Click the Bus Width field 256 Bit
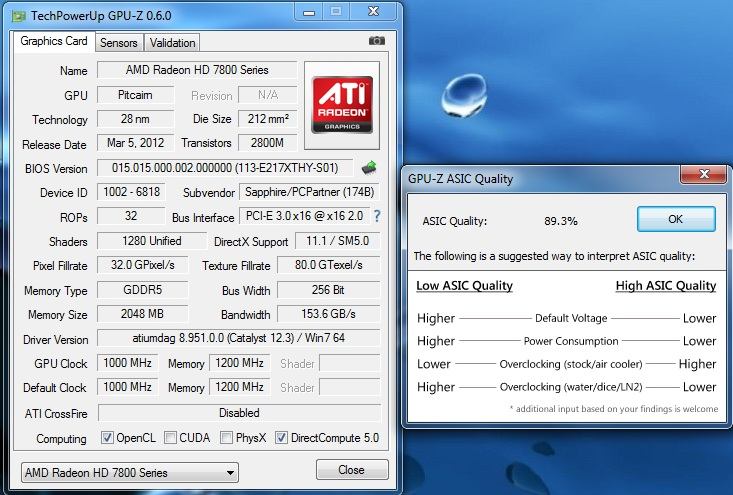 pyautogui.click(x=329, y=290)
